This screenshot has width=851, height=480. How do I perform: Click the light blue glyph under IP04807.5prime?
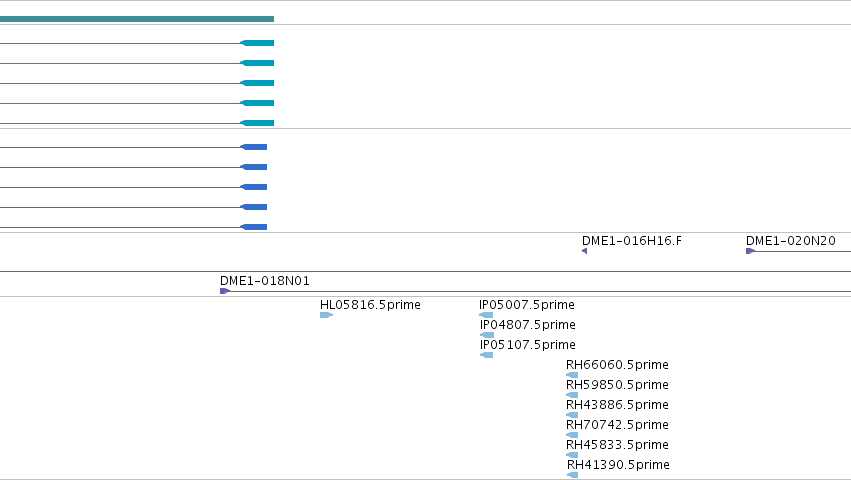(x=487, y=335)
